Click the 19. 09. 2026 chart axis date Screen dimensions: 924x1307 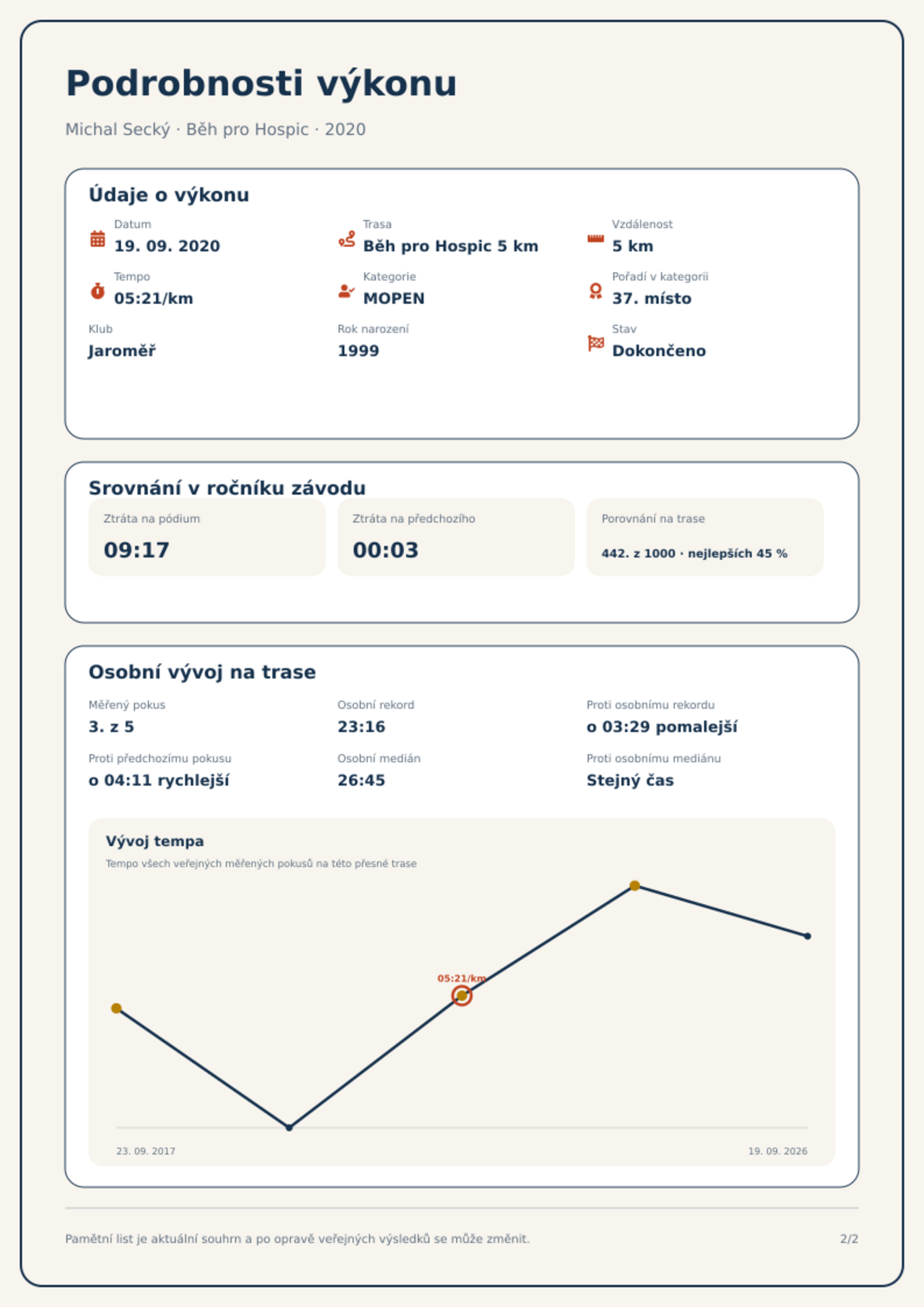coord(777,1151)
